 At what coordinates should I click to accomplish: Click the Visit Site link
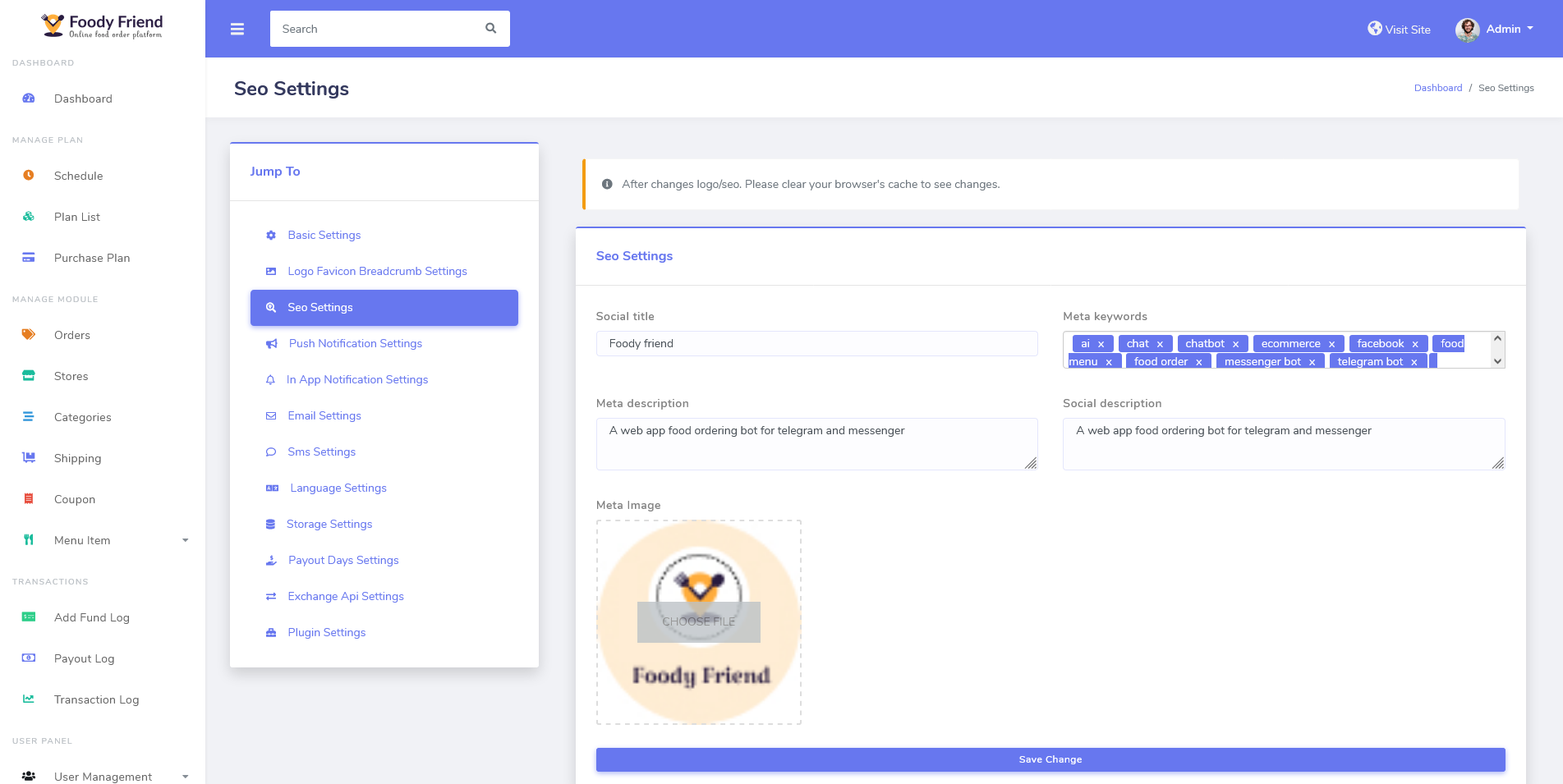click(x=1399, y=30)
